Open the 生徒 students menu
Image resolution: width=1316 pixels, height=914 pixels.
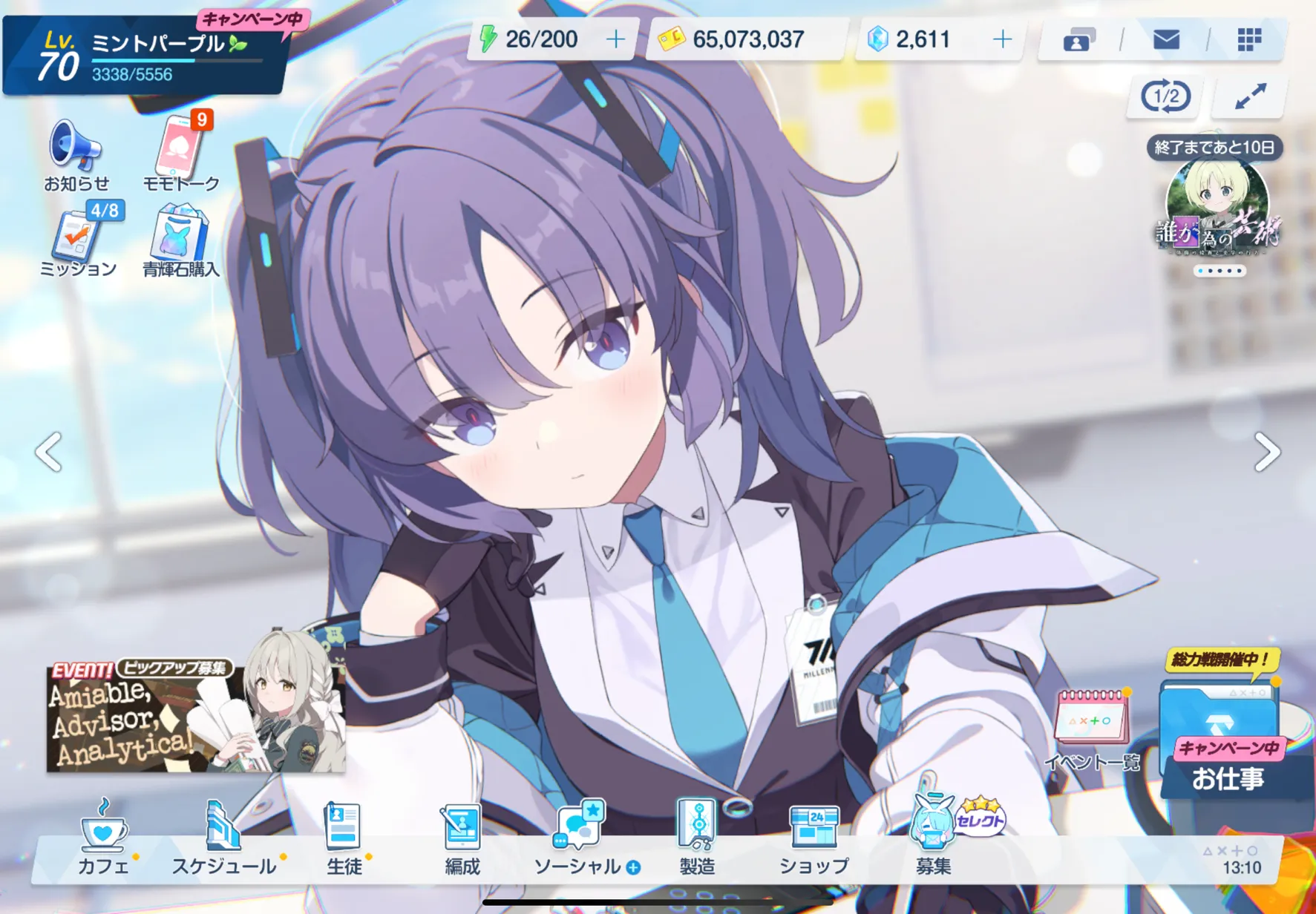(x=344, y=838)
